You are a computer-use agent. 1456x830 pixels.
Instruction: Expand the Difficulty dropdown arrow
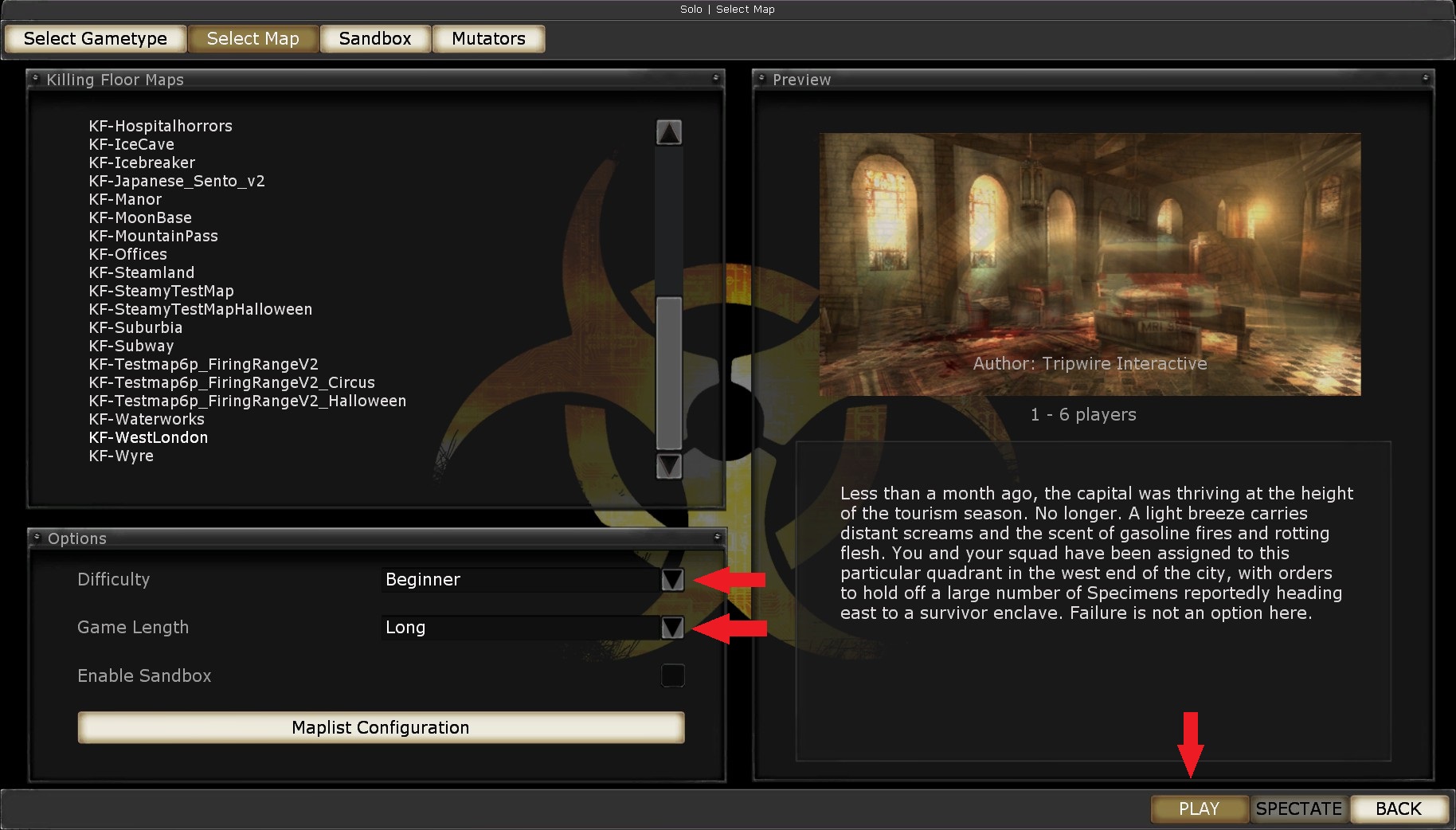[x=673, y=580]
